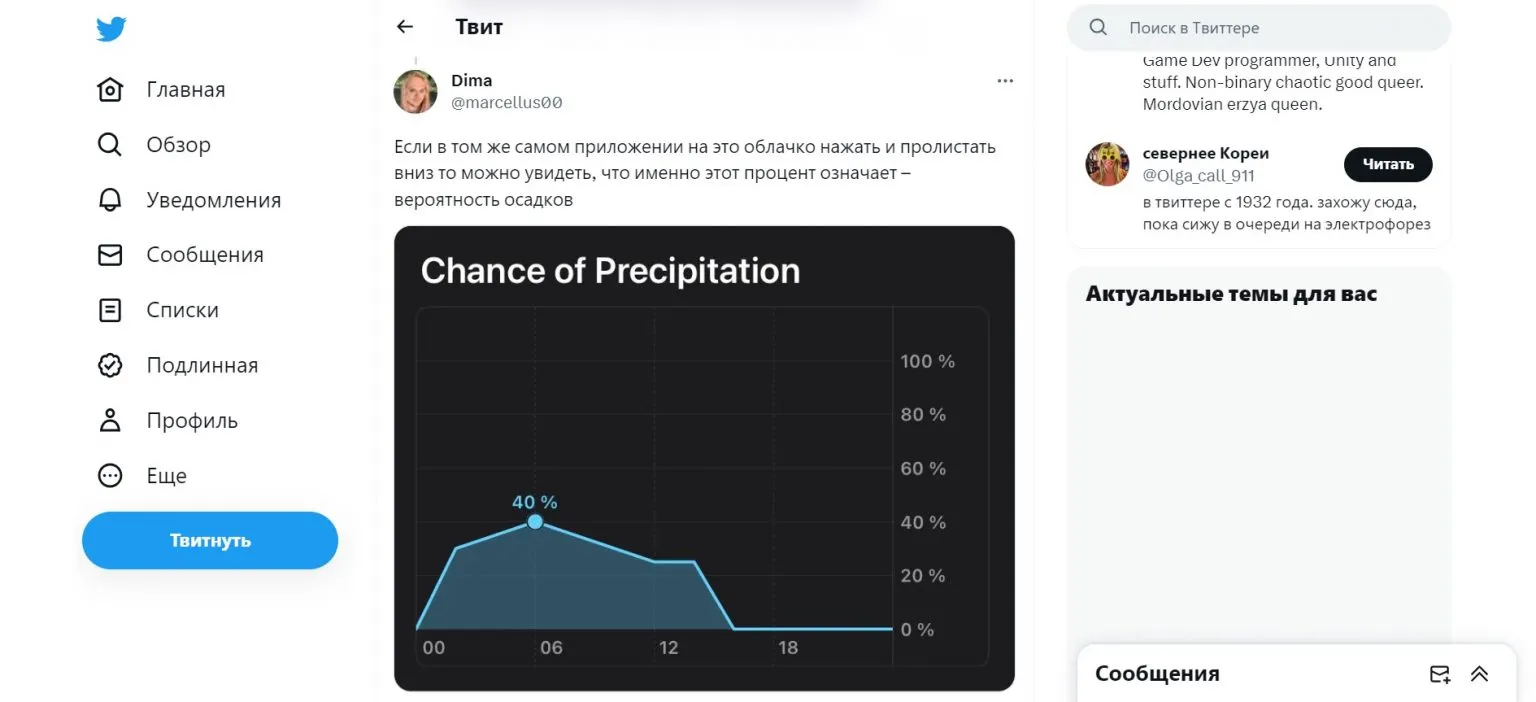
Task: Click the Twitter bird logo
Action: point(111,30)
